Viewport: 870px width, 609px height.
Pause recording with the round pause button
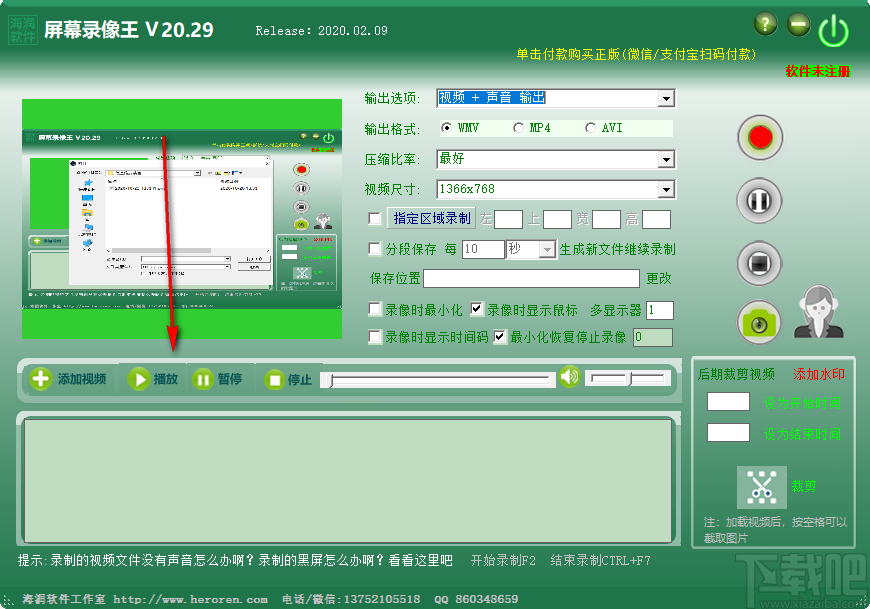759,200
